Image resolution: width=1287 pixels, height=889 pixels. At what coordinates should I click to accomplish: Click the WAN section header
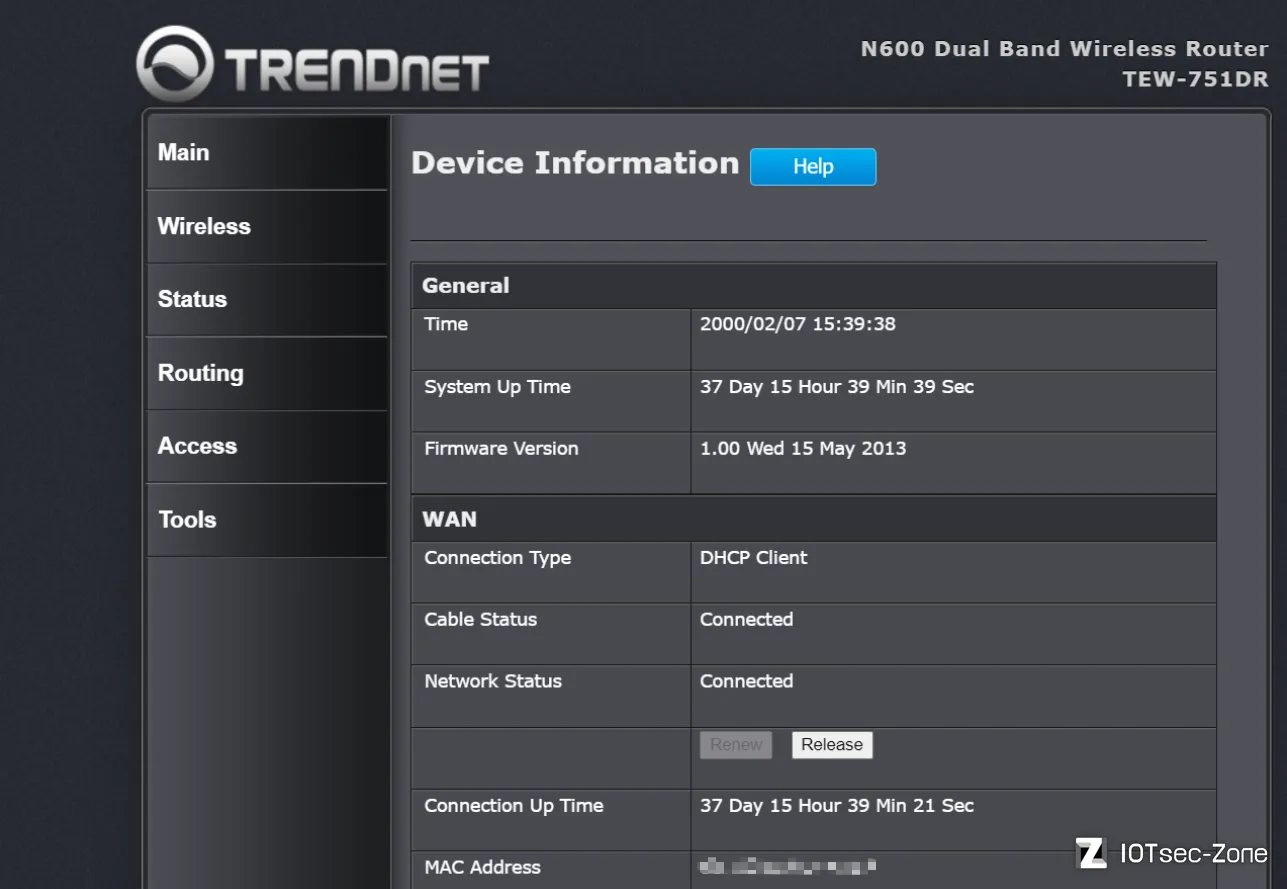click(x=814, y=519)
